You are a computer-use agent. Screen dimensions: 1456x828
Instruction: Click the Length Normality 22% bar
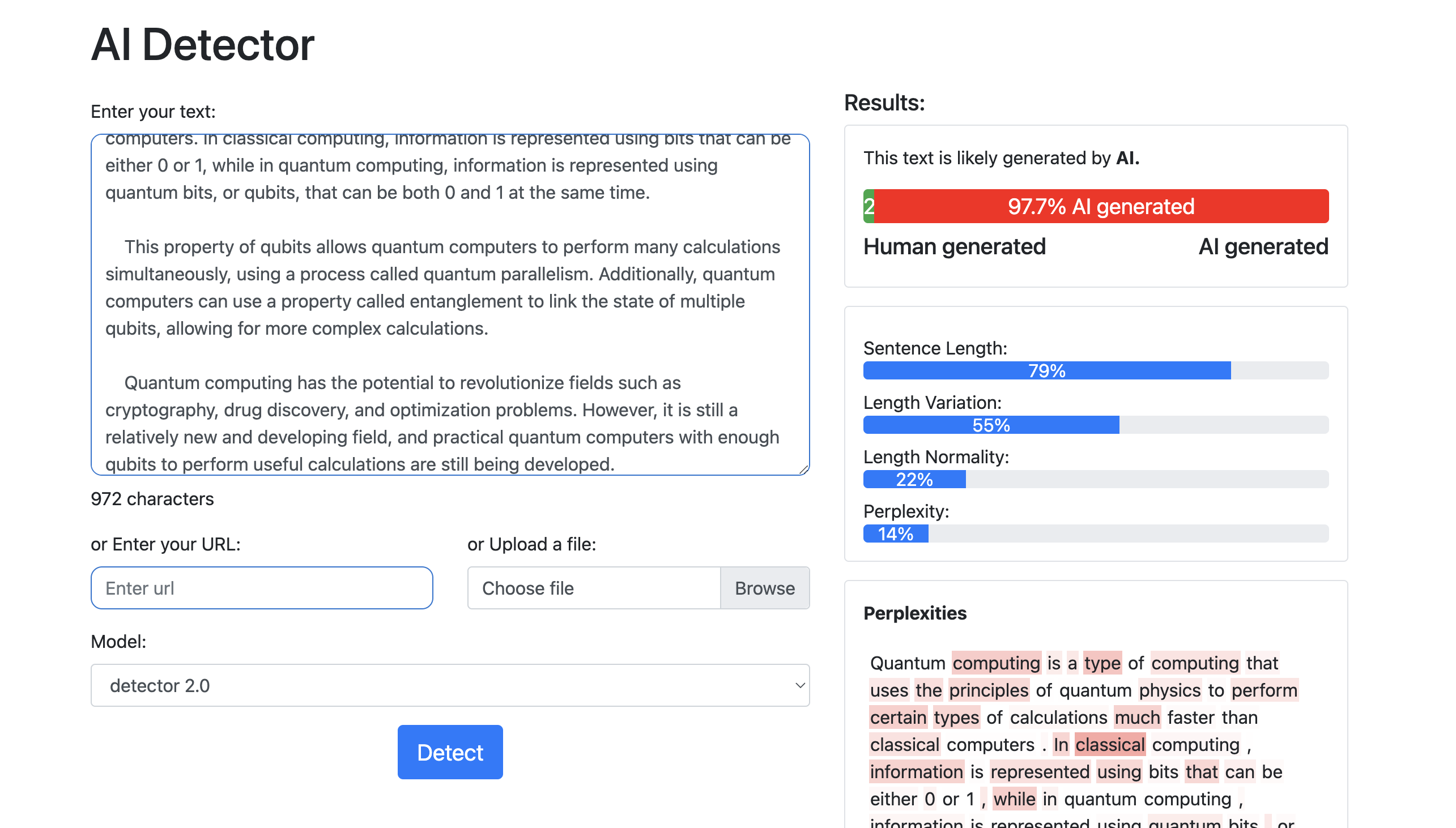point(914,479)
